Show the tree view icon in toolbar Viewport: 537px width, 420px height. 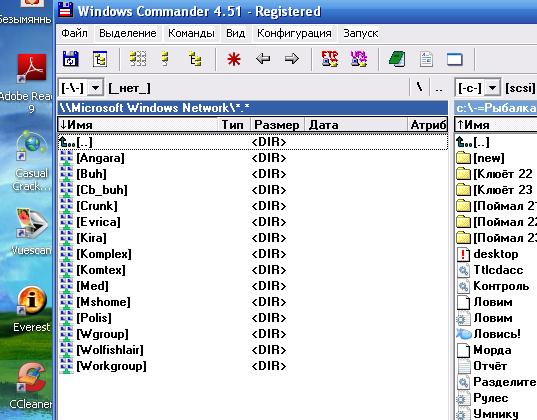point(195,59)
